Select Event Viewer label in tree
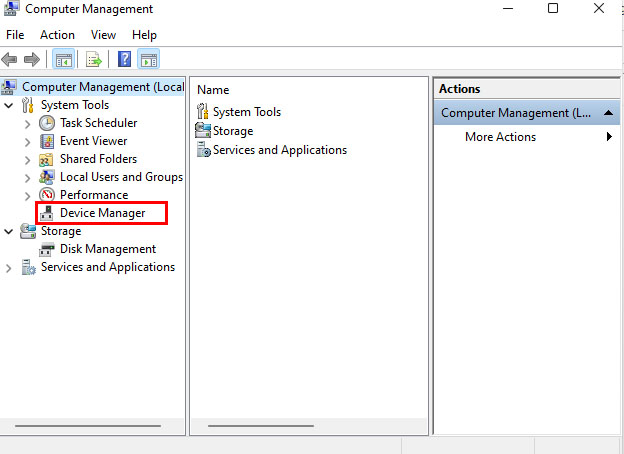This screenshot has width=624, height=454. (x=94, y=141)
